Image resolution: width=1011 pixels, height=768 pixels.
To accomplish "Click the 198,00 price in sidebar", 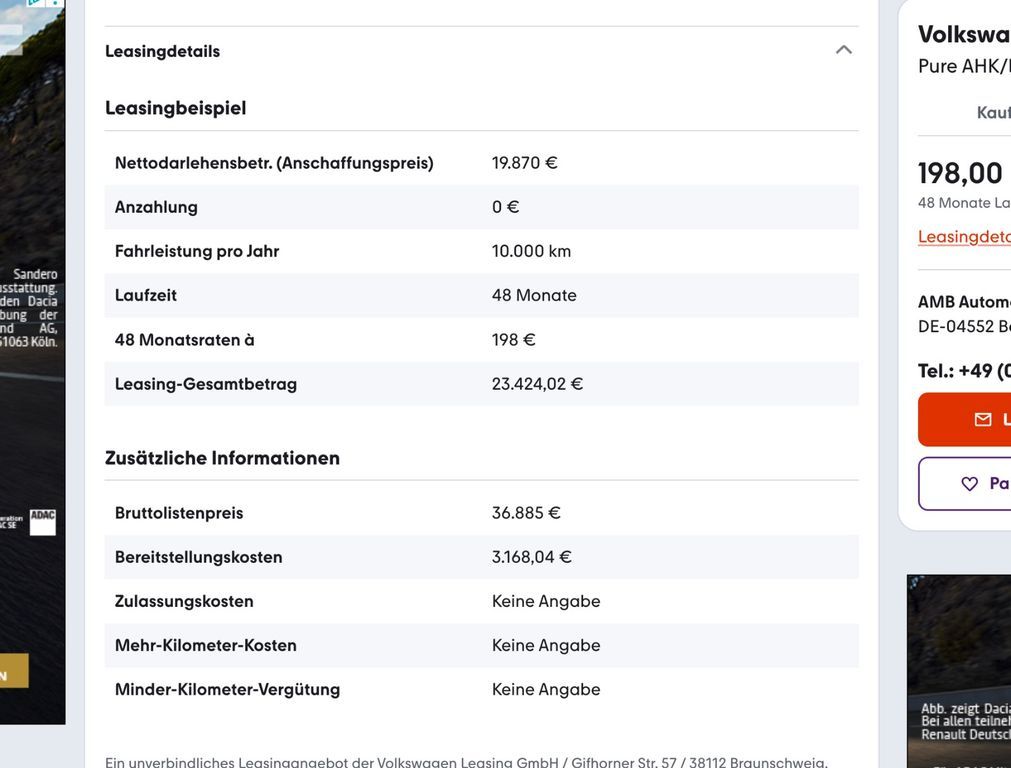I will tap(960, 173).
